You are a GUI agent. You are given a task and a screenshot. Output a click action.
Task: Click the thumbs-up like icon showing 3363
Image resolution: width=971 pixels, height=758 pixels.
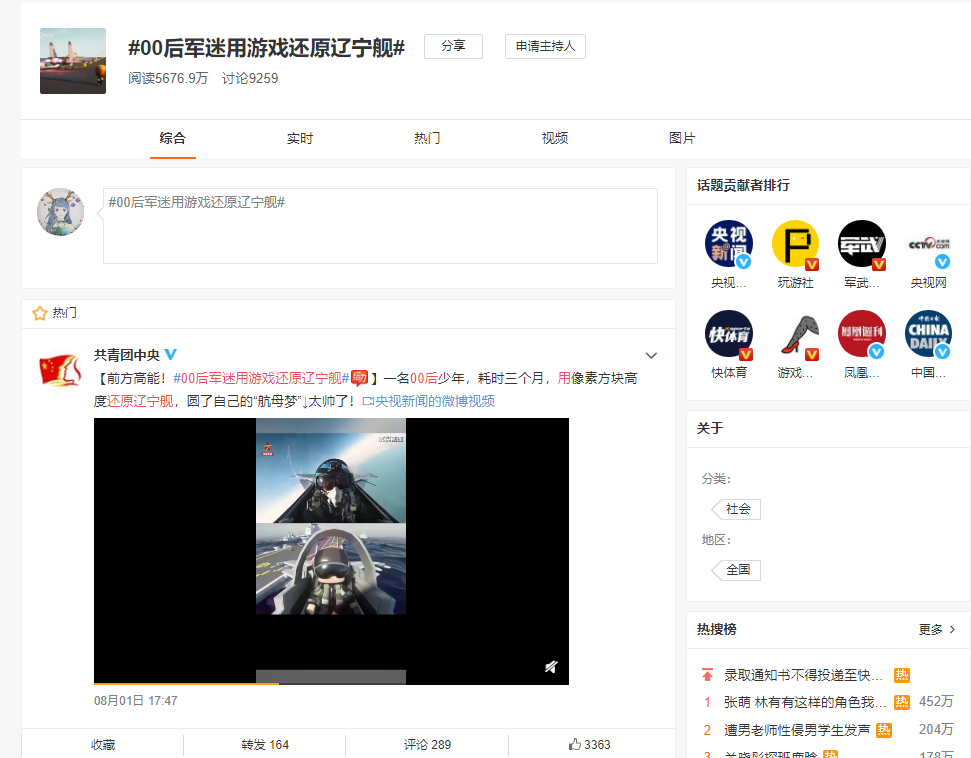(575, 744)
